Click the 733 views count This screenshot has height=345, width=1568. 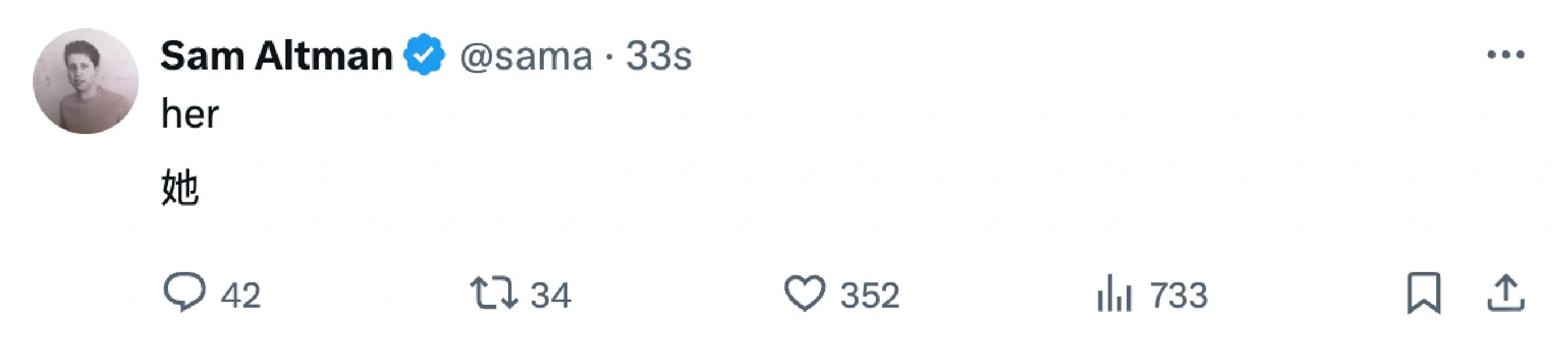point(1178,296)
